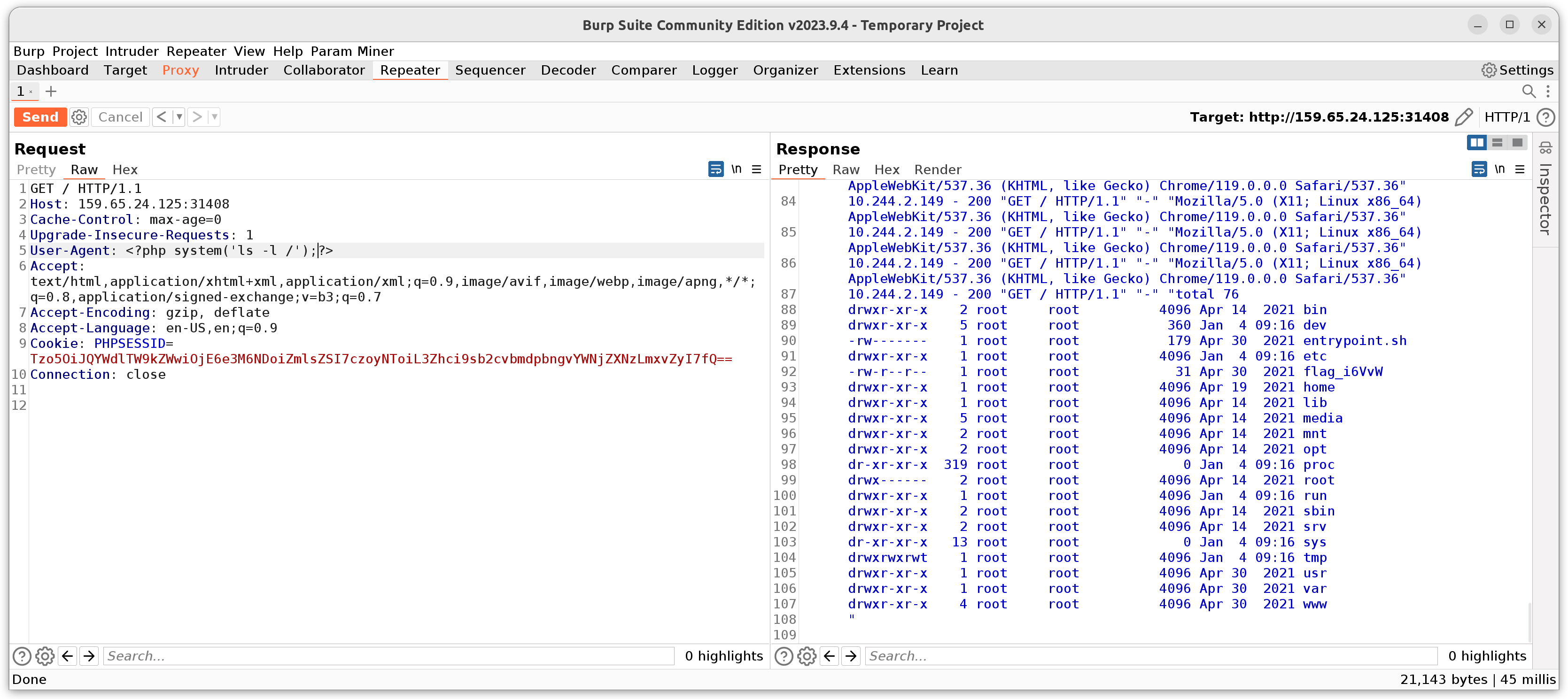Image resolution: width=1568 pixels, height=699 pixels.
Task: Open the help icon next to HTTP/1
Action: click(x=1546, y=117)
